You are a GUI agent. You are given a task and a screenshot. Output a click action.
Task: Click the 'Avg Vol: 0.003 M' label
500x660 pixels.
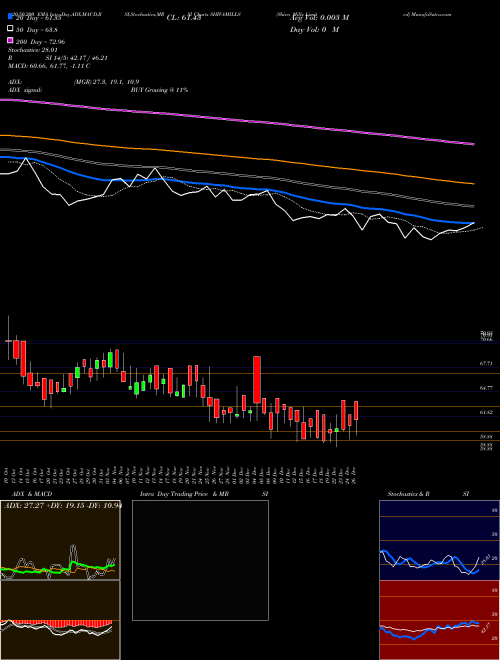click(319, 18)
